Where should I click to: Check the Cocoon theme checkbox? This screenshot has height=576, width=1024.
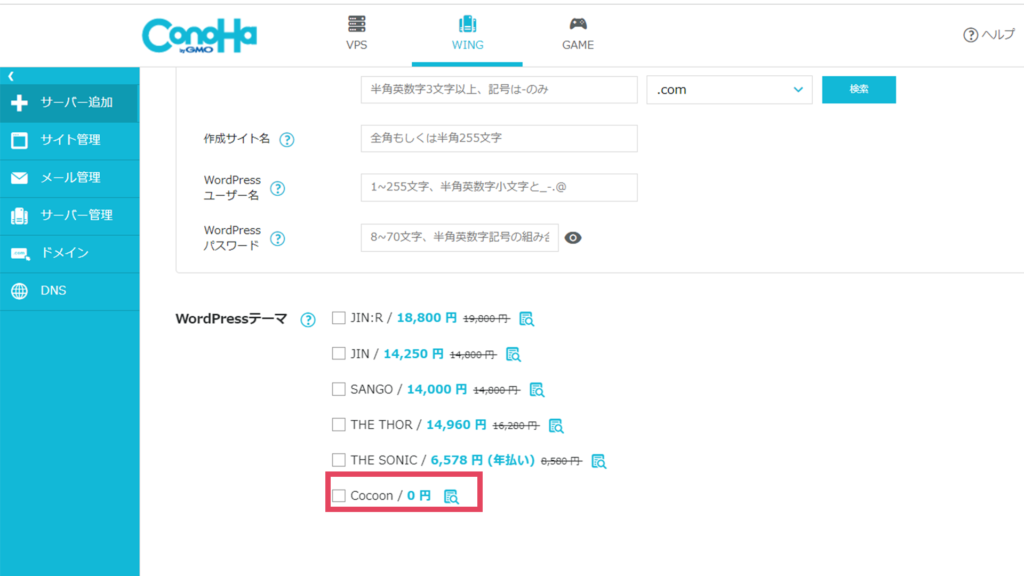[338, 496]
